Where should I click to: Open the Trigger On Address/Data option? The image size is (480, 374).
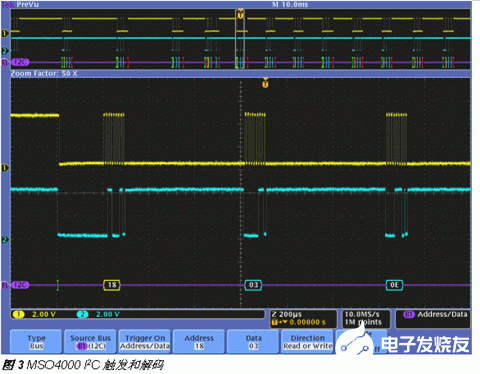click(x=145, y=342)
